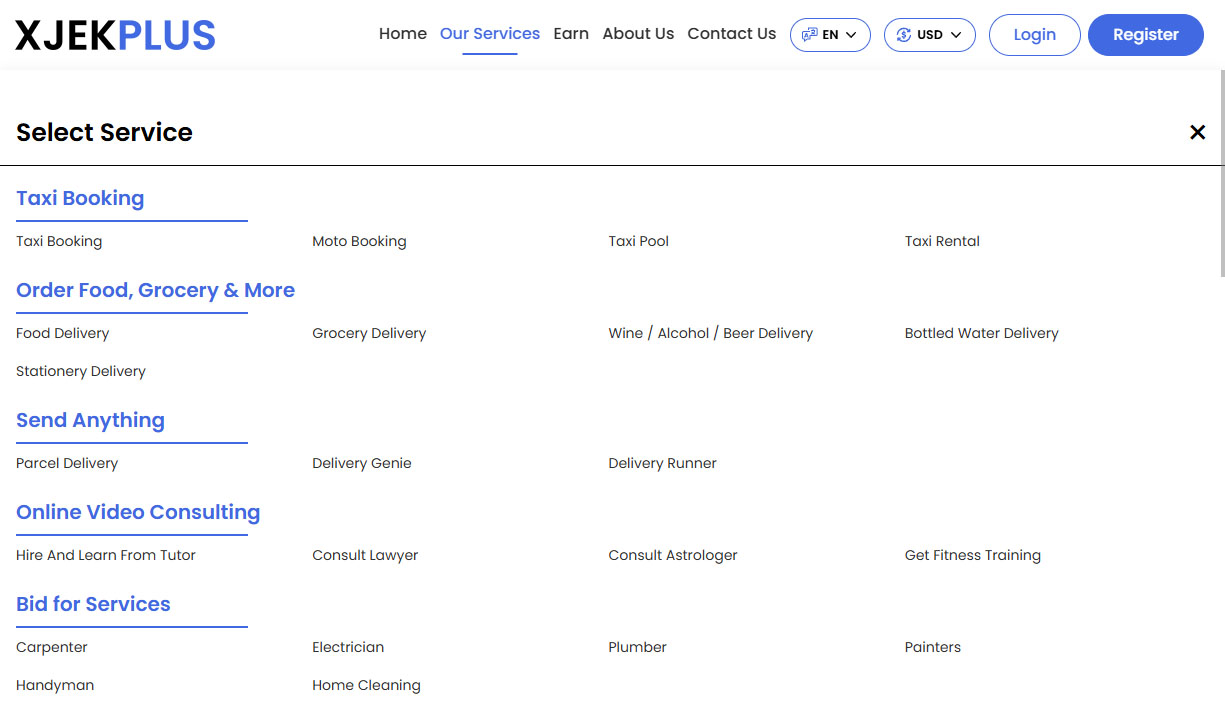Open Home Cleaning service
This screenshot has height=722, width=1225.
366,685
